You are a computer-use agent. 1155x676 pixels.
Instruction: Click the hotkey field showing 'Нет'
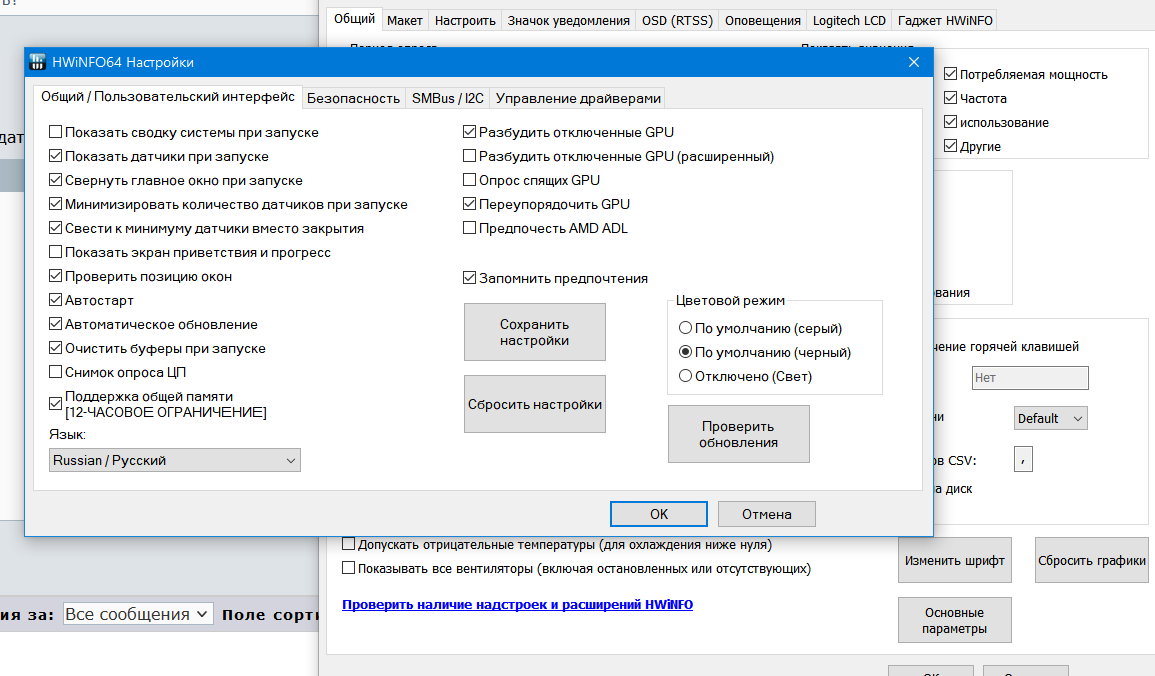1030,378
